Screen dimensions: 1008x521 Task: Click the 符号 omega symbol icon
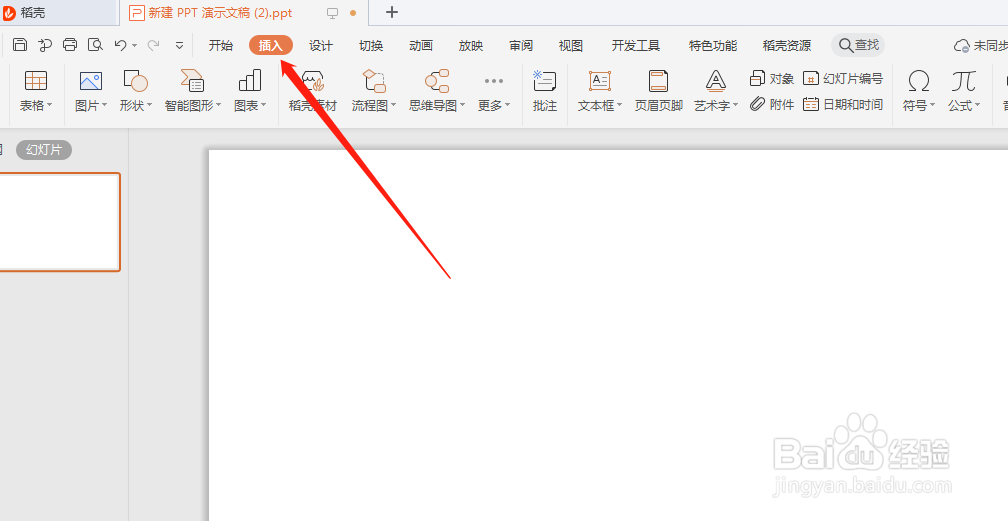pyautogui.click(x=919, y=81)
